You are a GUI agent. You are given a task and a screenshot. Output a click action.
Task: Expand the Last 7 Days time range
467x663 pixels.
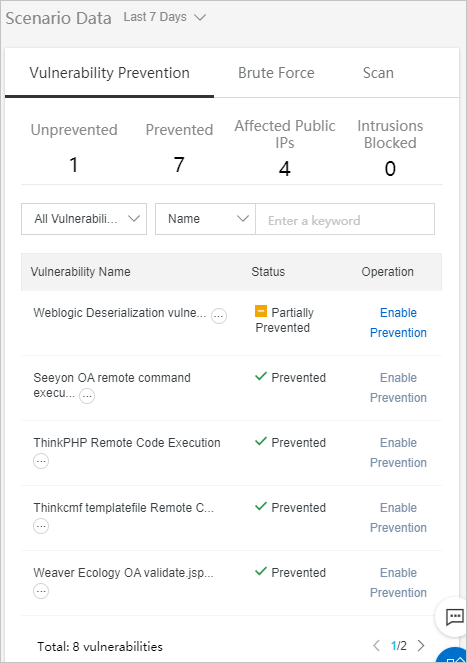tap(165, 17)
